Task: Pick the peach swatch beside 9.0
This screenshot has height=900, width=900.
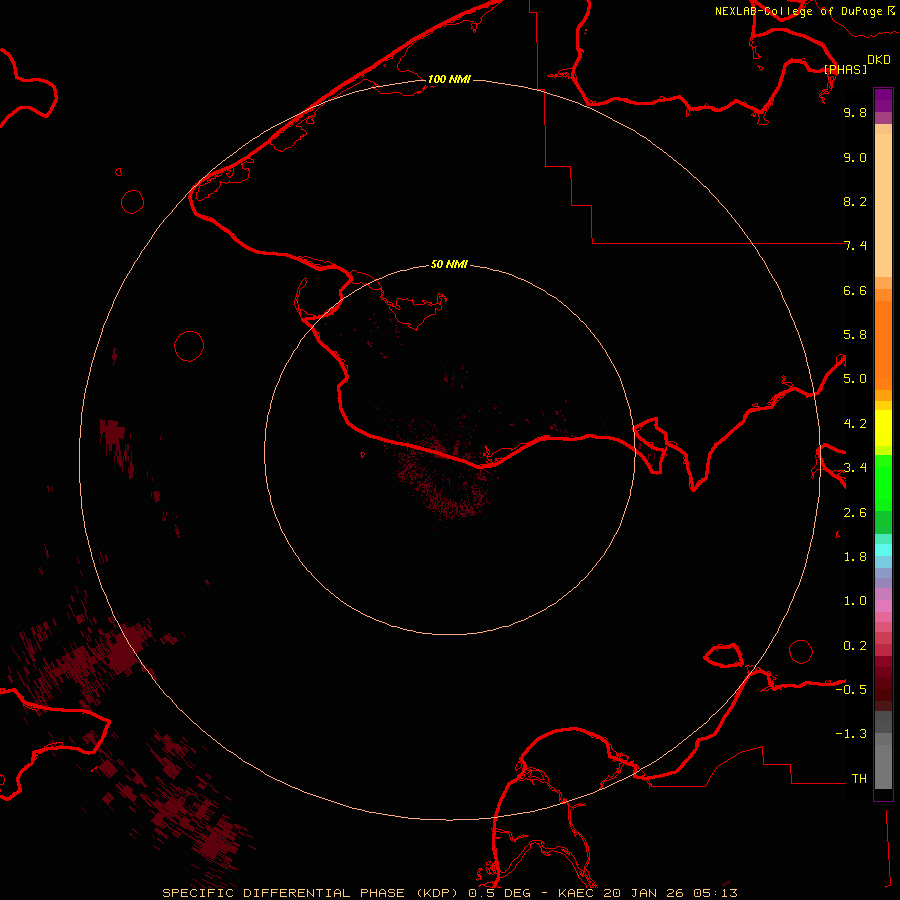Action: [x=883, y=158]
